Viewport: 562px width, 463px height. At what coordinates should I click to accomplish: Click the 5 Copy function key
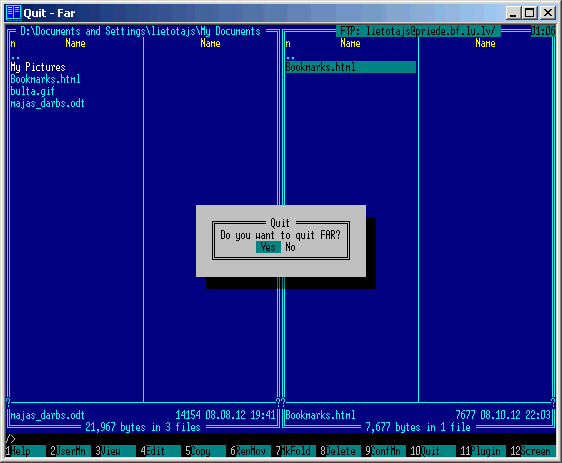(x=205, y=451)
